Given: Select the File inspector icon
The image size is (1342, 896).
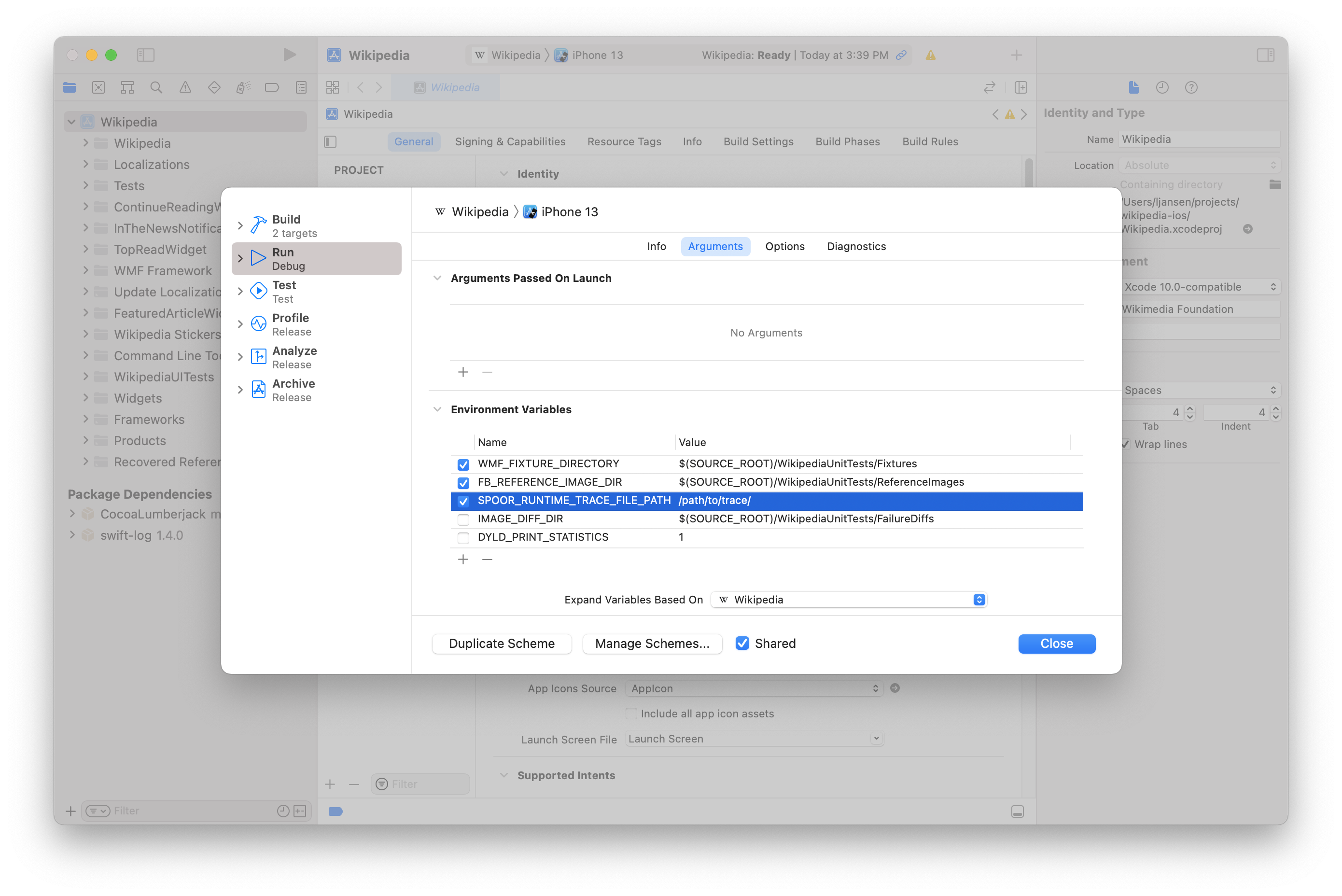Looking at the screenshot, I should pos(1133,87).
